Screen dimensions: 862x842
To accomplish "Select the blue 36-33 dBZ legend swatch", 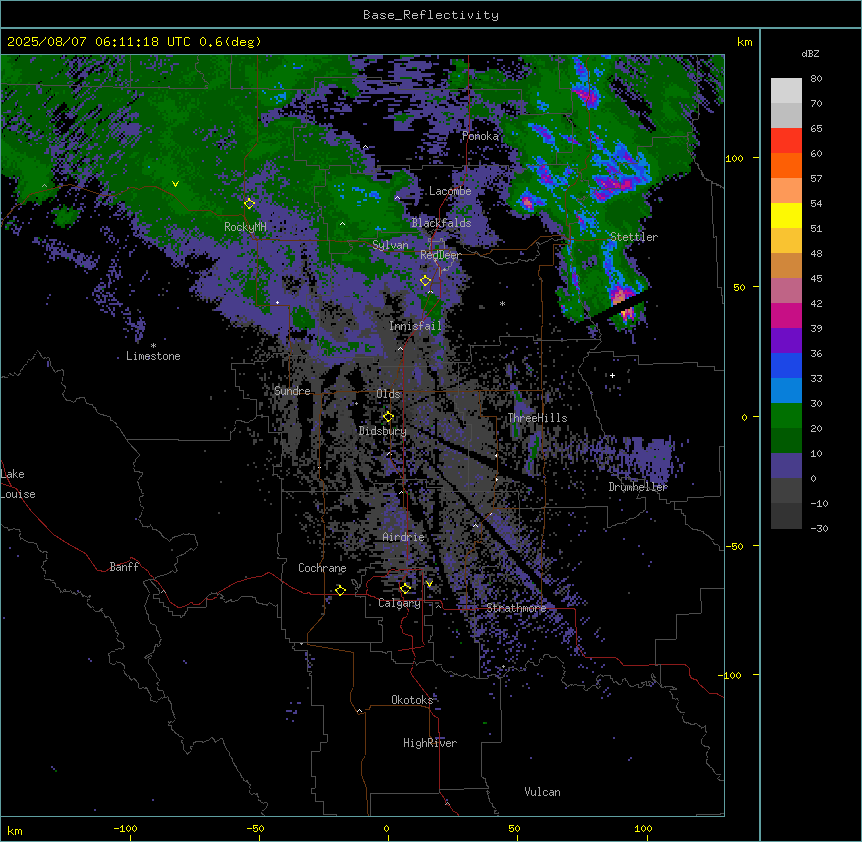I will (786, 366).
